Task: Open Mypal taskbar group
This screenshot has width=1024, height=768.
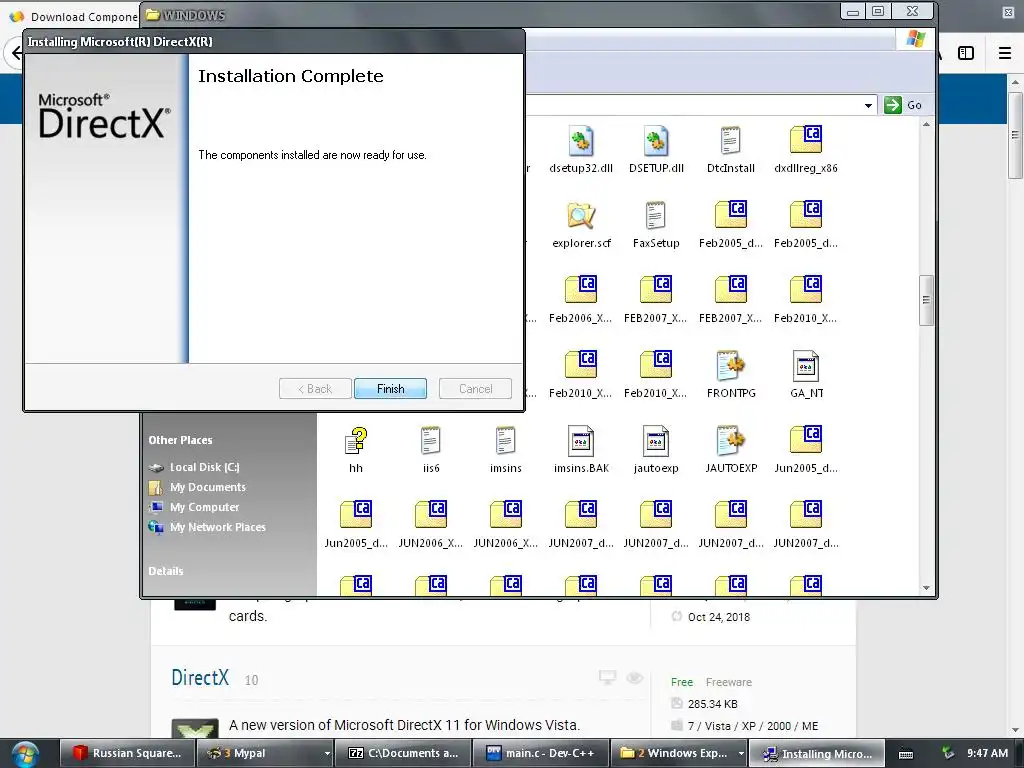Action: click(x=258, y=753)
